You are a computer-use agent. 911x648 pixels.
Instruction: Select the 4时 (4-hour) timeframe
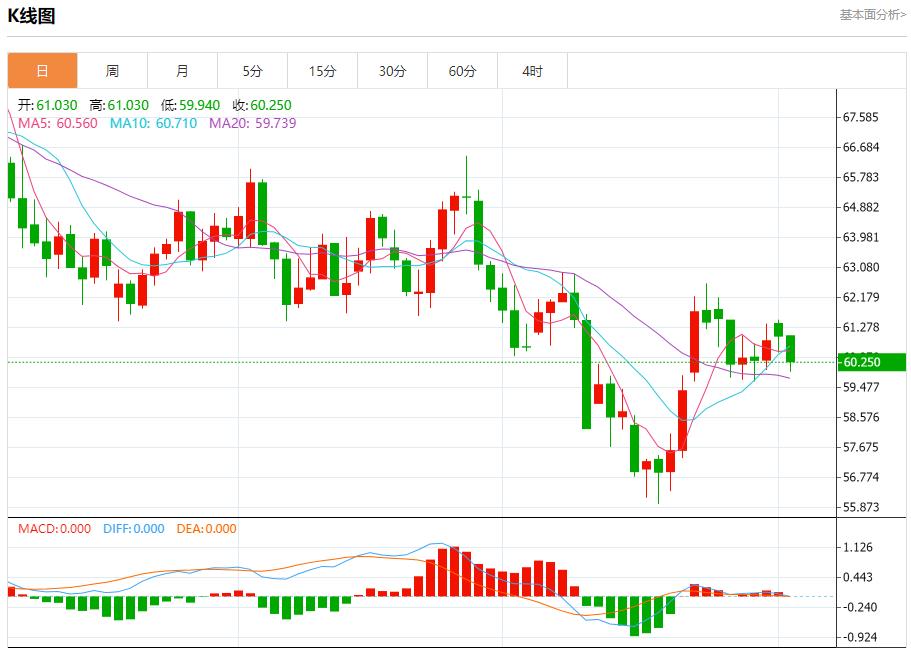click(533, 70)
